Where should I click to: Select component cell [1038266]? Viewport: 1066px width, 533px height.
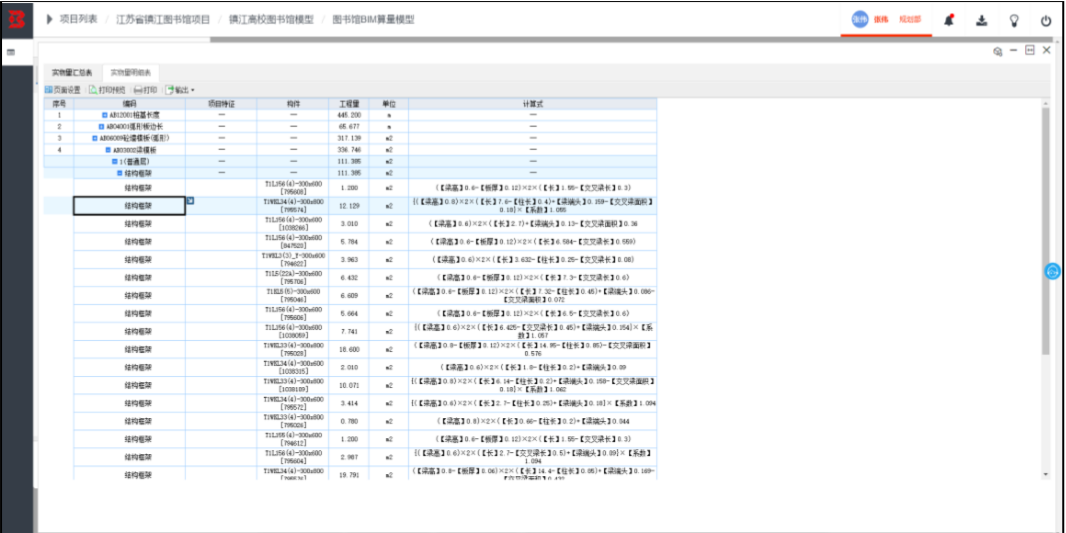pos(294,224)
